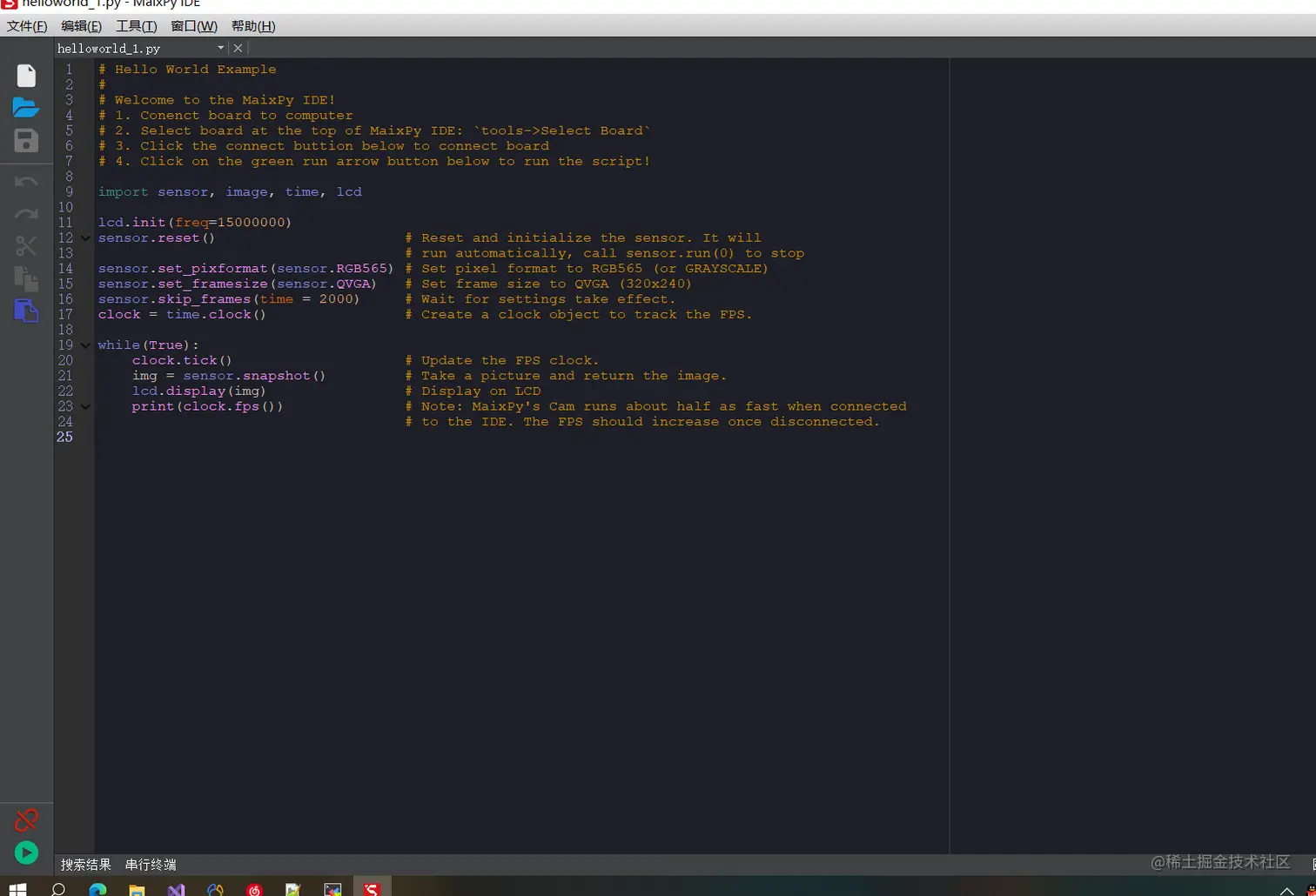Collapse the while loop fold at line 19
This screenshot has height=896, width=1316.
click(x=85, y=345)
